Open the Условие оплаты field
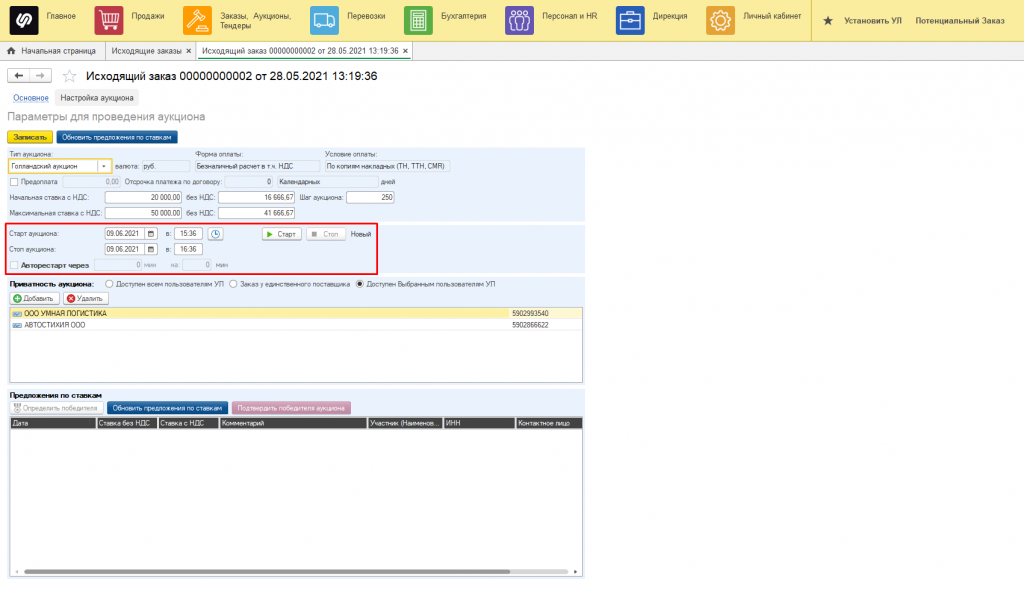The height and width of the screenshot is (600, 1024). [x=387, y=166]
